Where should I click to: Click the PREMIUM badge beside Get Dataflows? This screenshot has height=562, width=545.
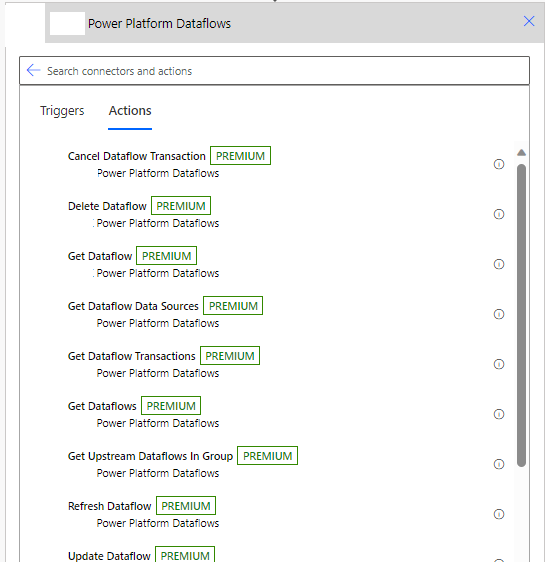tap(171, 406)
